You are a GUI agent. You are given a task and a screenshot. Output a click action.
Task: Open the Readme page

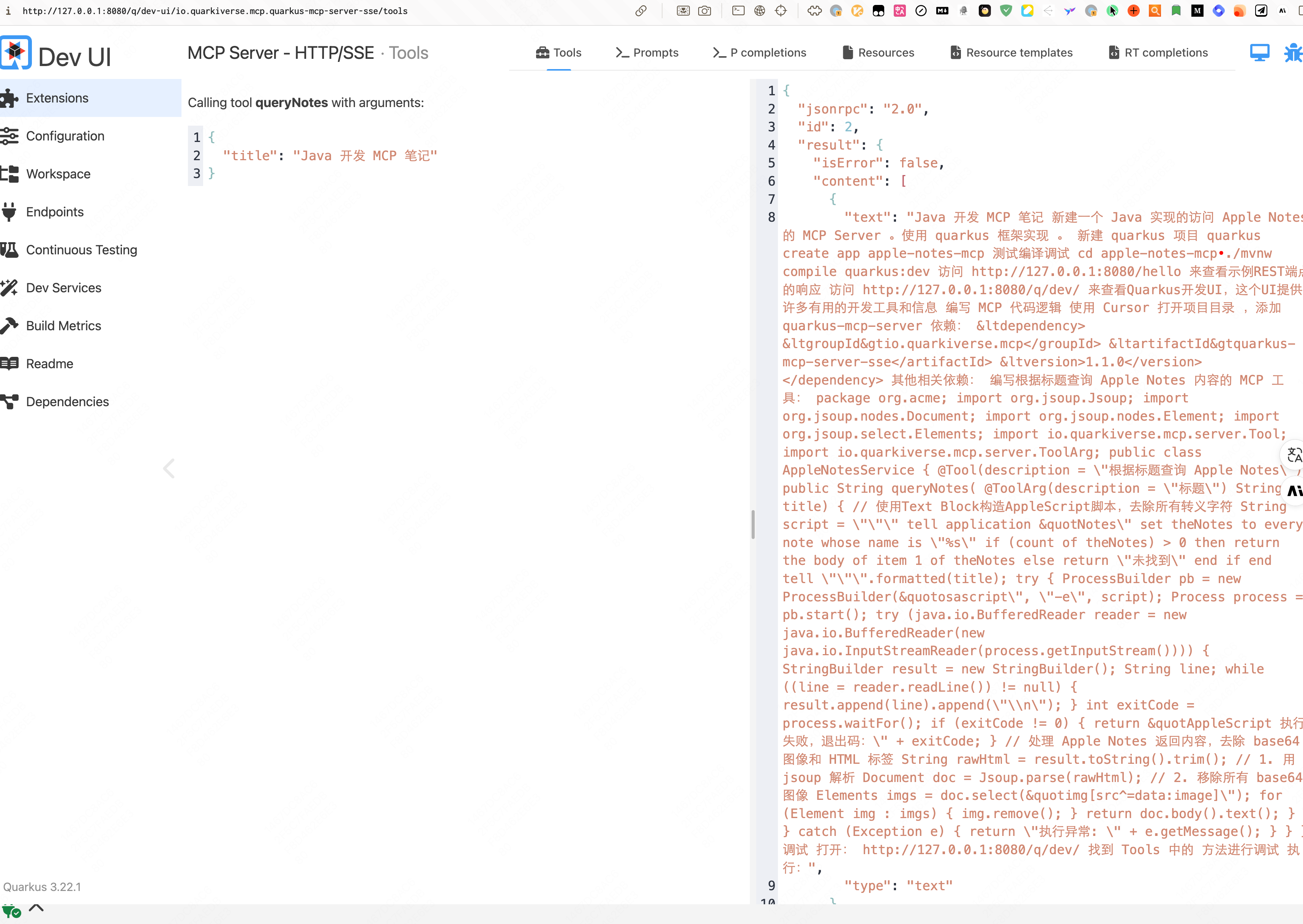[x=90, y=364]
